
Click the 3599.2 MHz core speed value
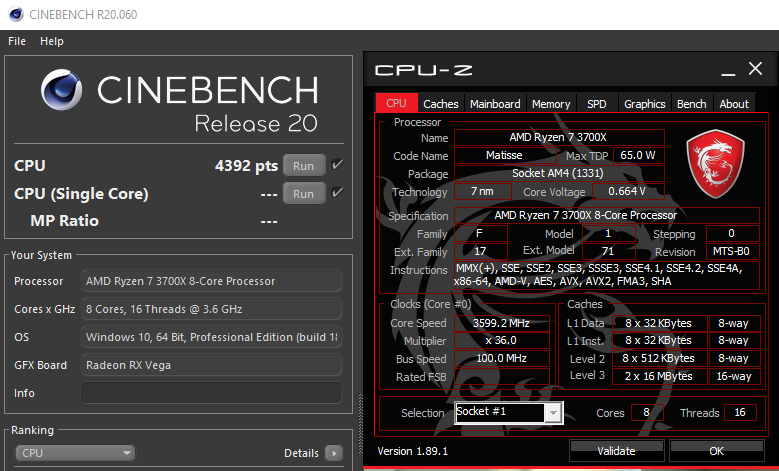pyautogui.click(x=502, y=323)
